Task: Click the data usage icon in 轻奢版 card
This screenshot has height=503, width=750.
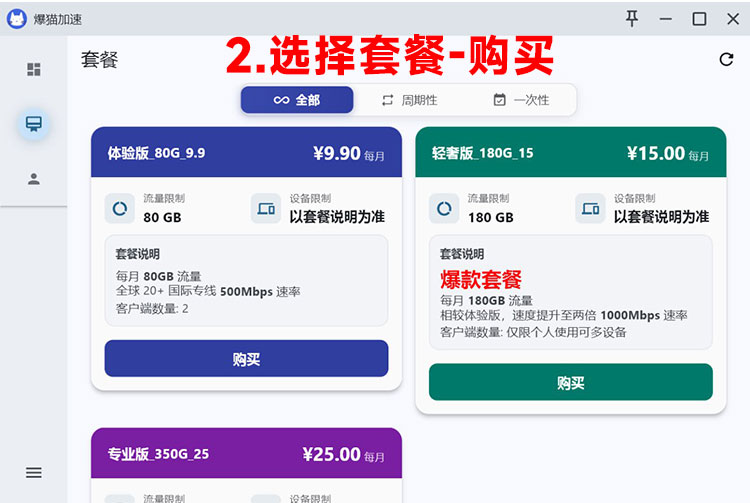Action: coord(444,209)
